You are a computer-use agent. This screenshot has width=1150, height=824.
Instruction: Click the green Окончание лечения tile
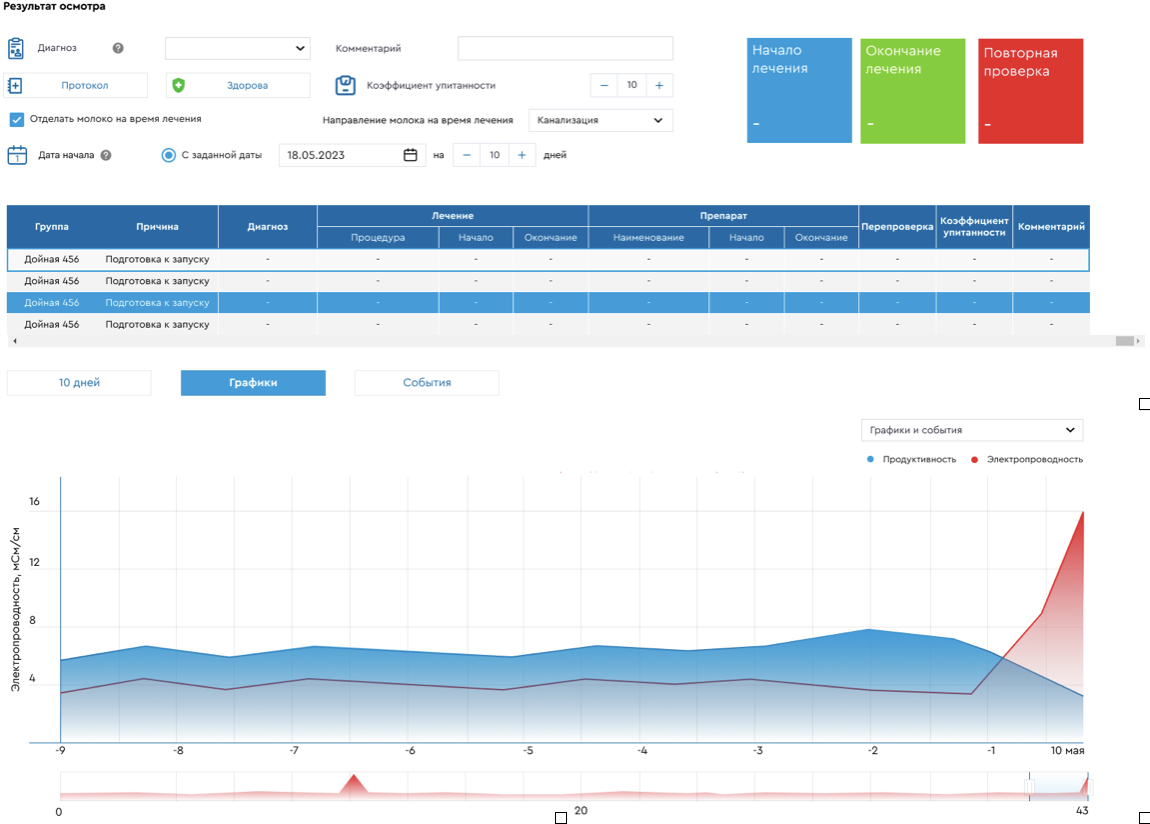point(913,91)
